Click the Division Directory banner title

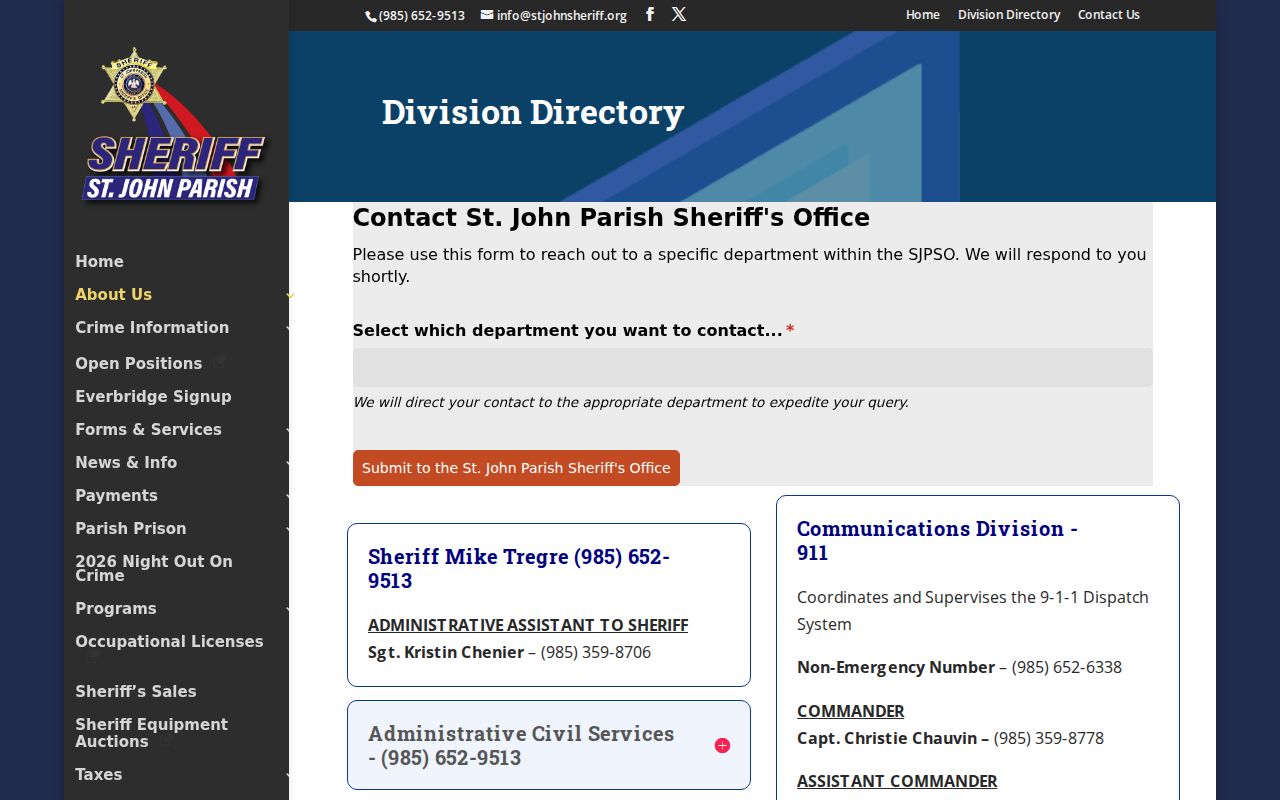(533, 112)
